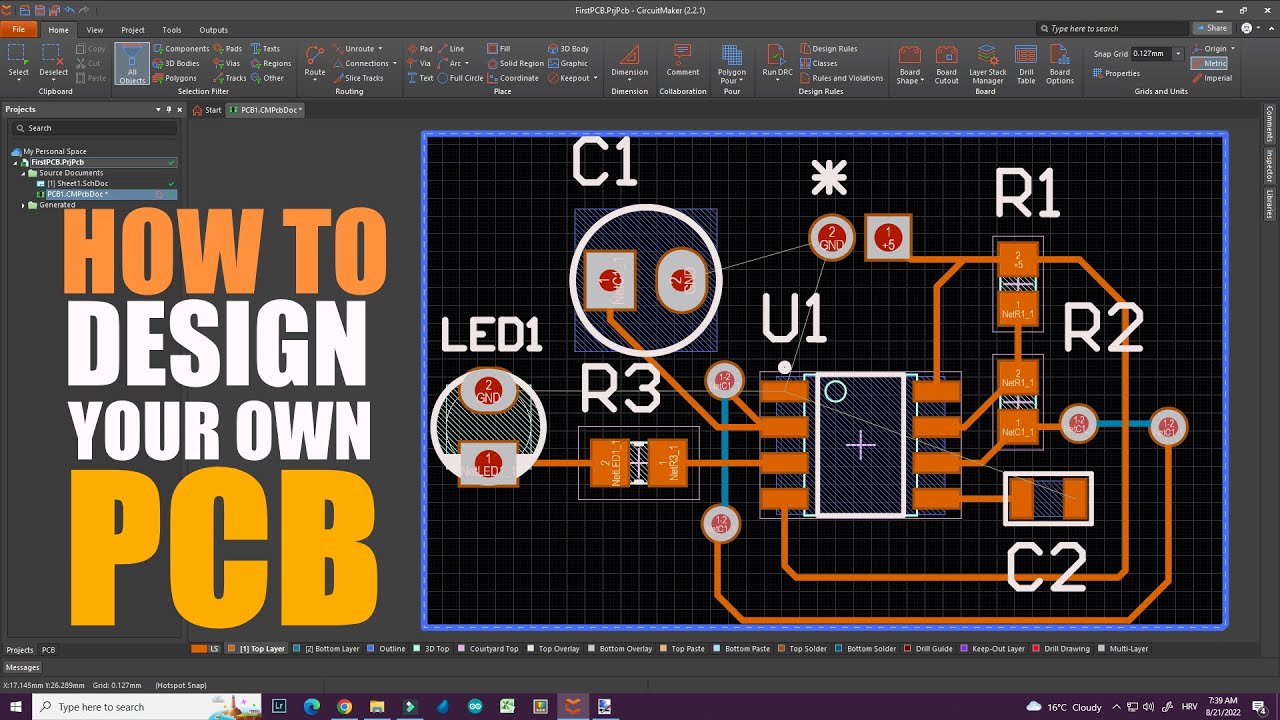Open the Messages panel button
The width and height of the screenshot is (1280, 720).
23,667
